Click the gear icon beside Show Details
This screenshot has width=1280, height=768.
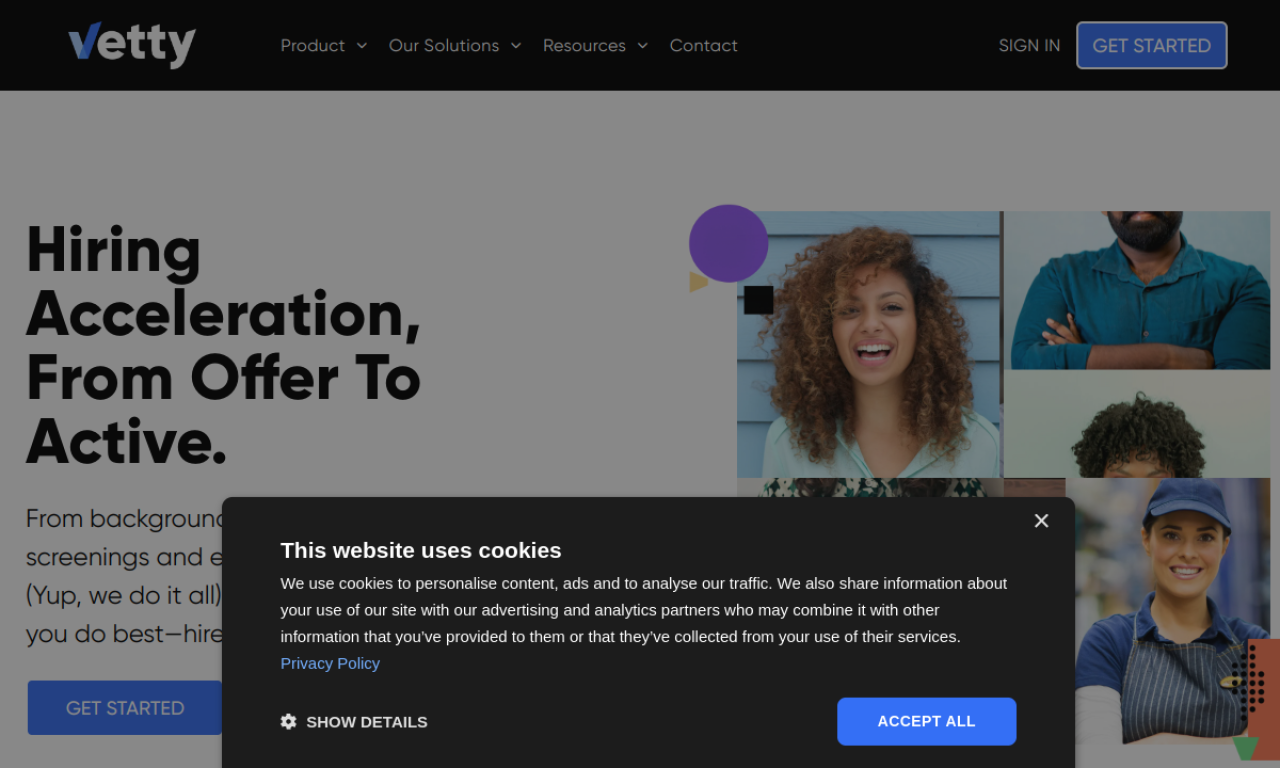pyautogui.click(x=289, y=722)
